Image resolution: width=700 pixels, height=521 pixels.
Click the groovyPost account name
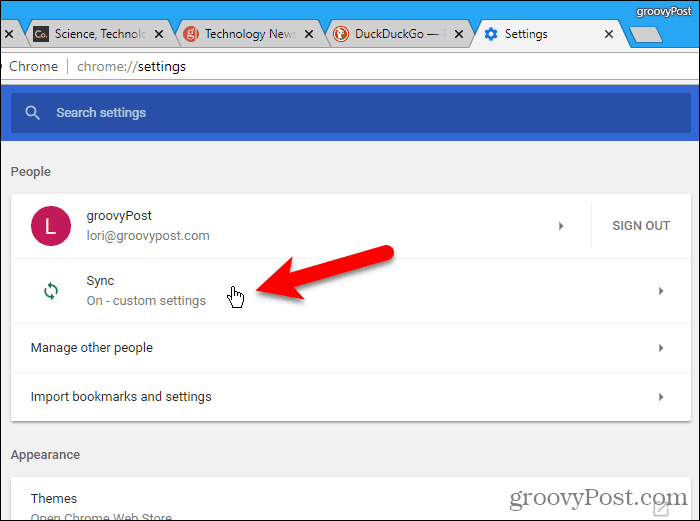(x=119, y=216)
